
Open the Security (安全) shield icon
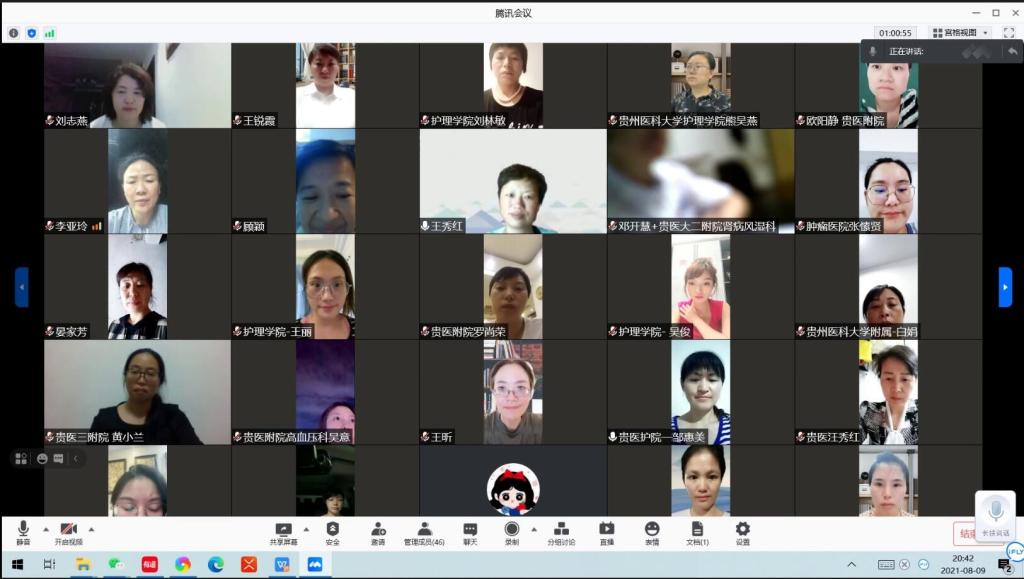[332, 531]
